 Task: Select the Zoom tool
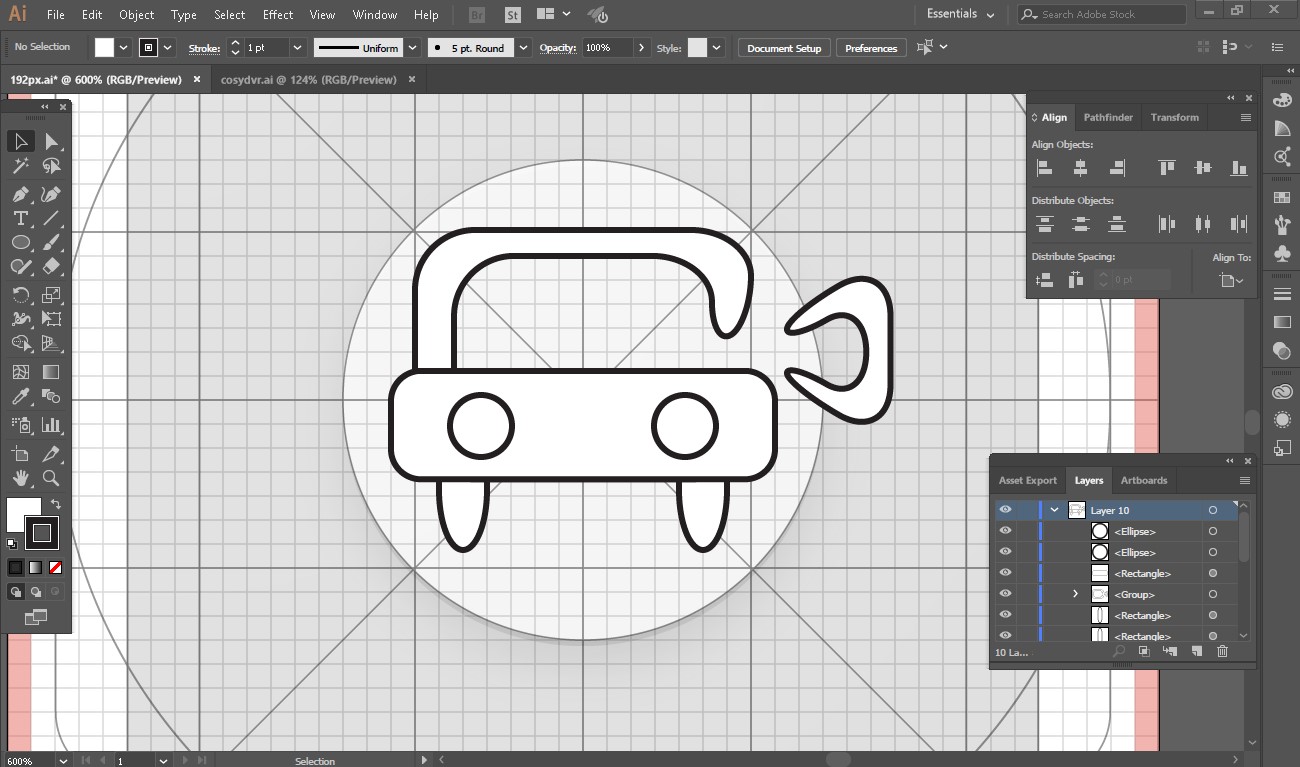(x=52, y=478)
